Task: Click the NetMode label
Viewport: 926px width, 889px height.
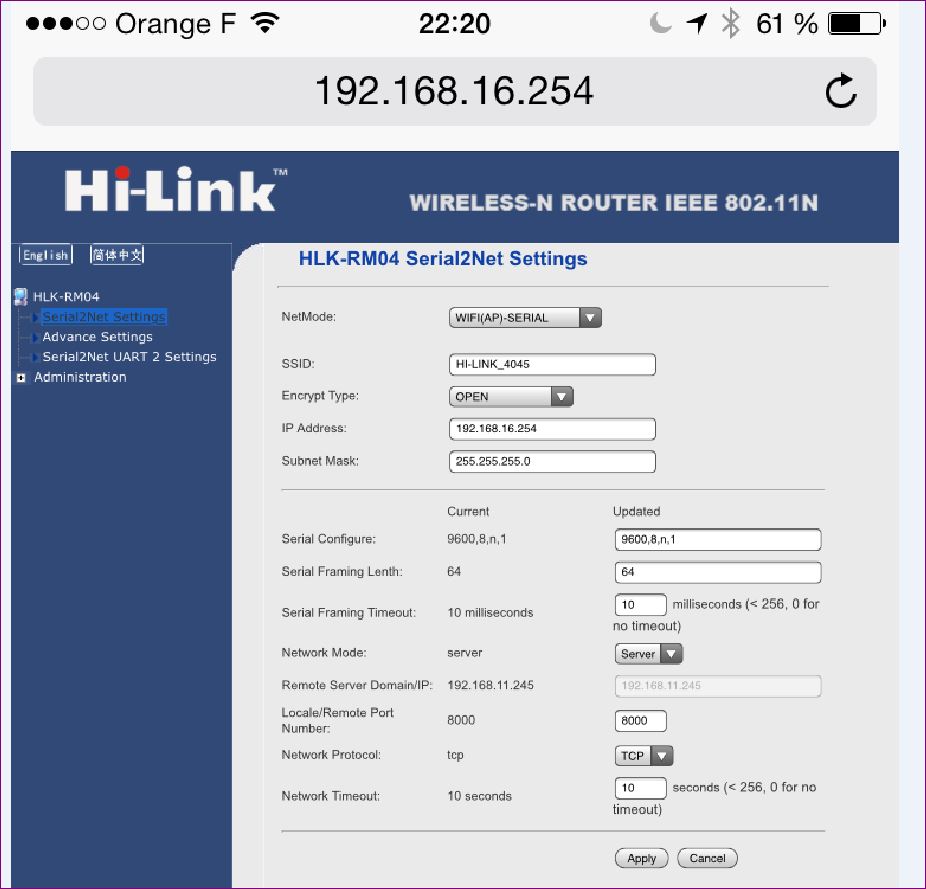Action: tap(308, 317)
